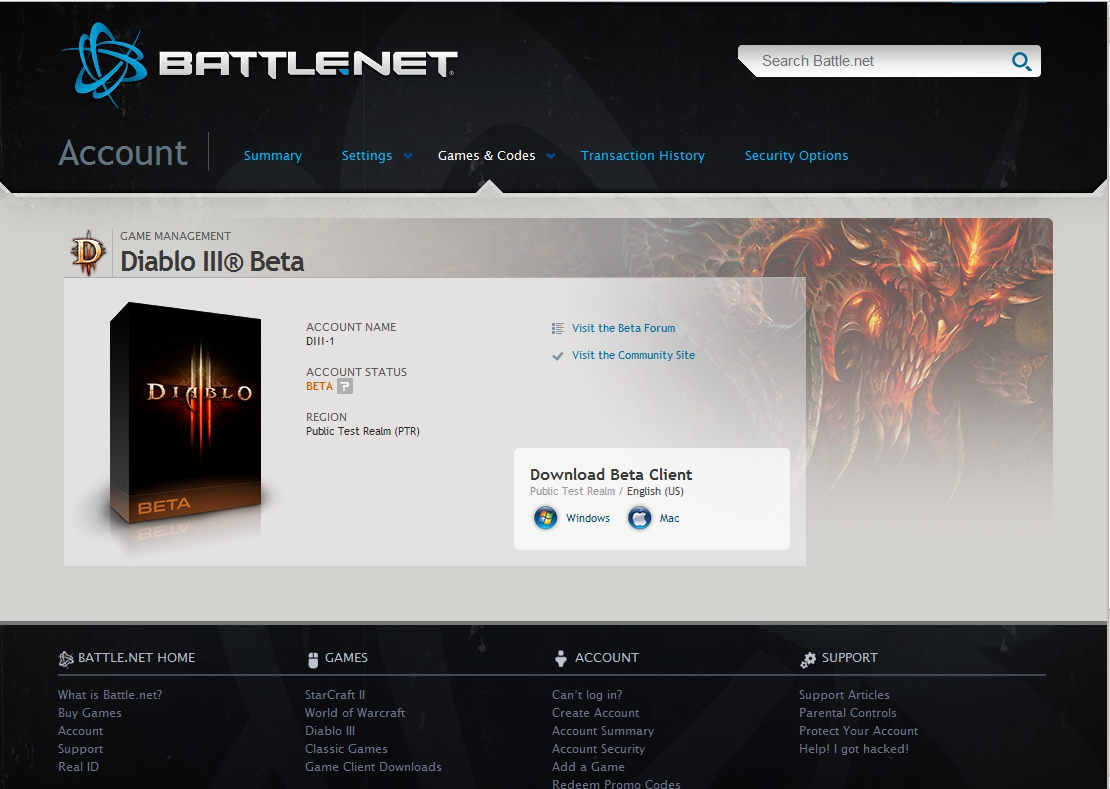1110x789 pixels.
Task: Download the Windows beta client
Action: (x=588, y=518)
